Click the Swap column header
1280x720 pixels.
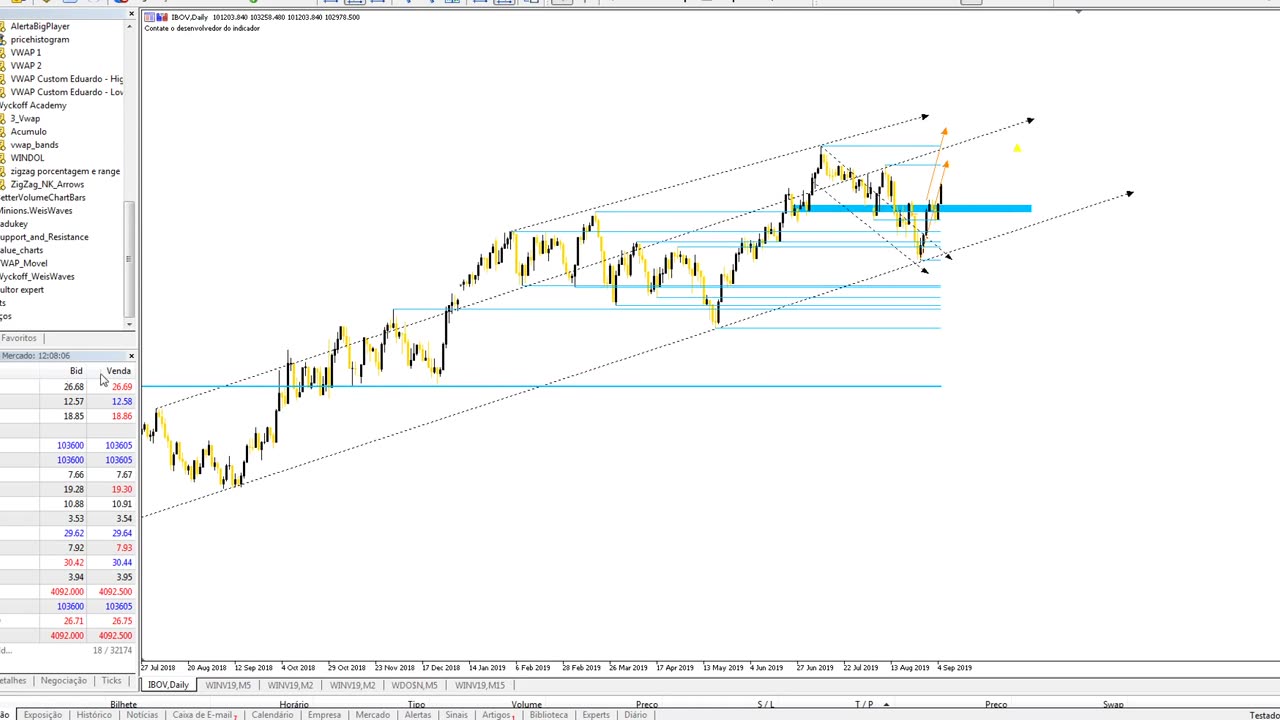point(1113,704)
